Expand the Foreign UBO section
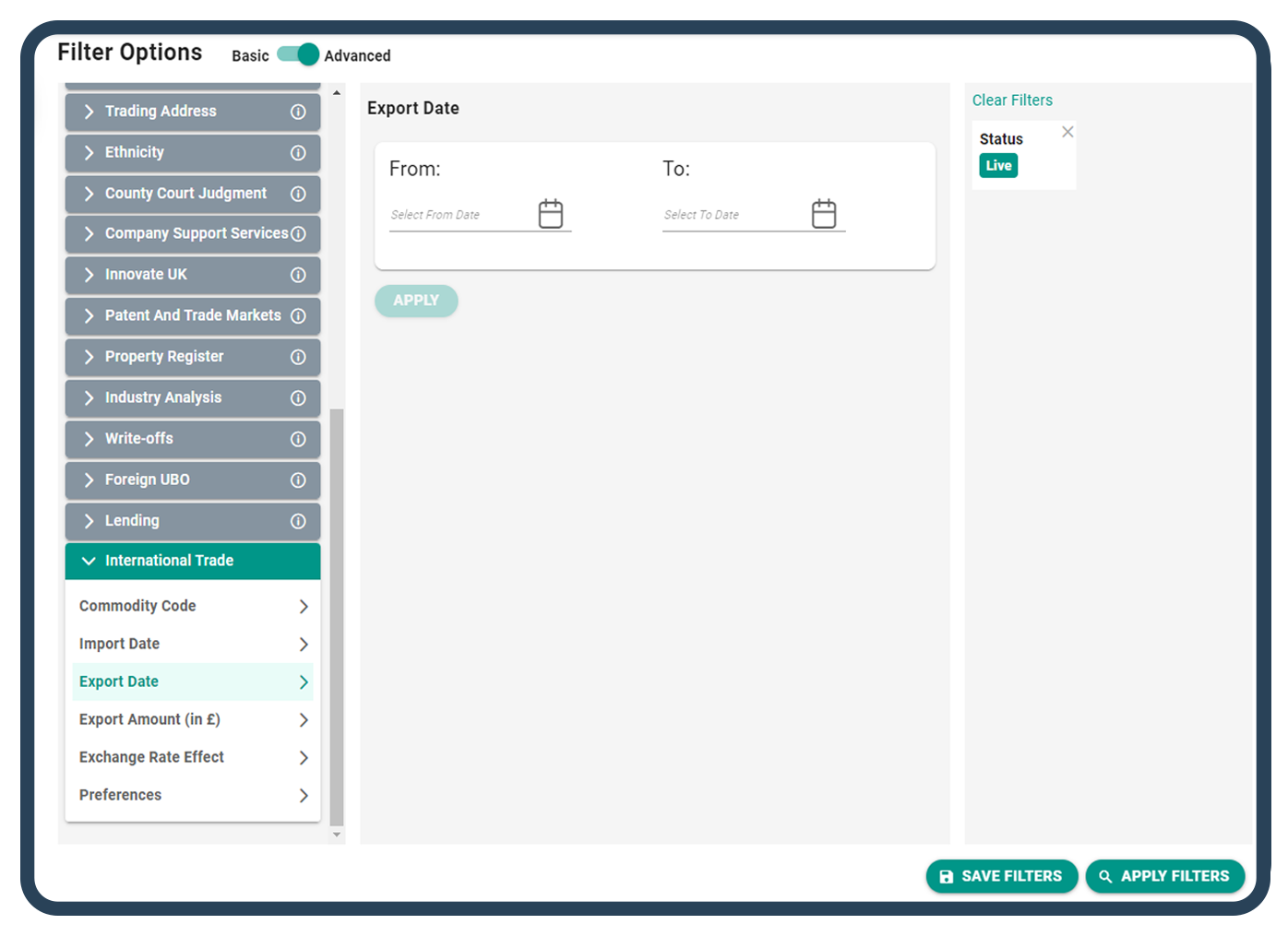 193,480
